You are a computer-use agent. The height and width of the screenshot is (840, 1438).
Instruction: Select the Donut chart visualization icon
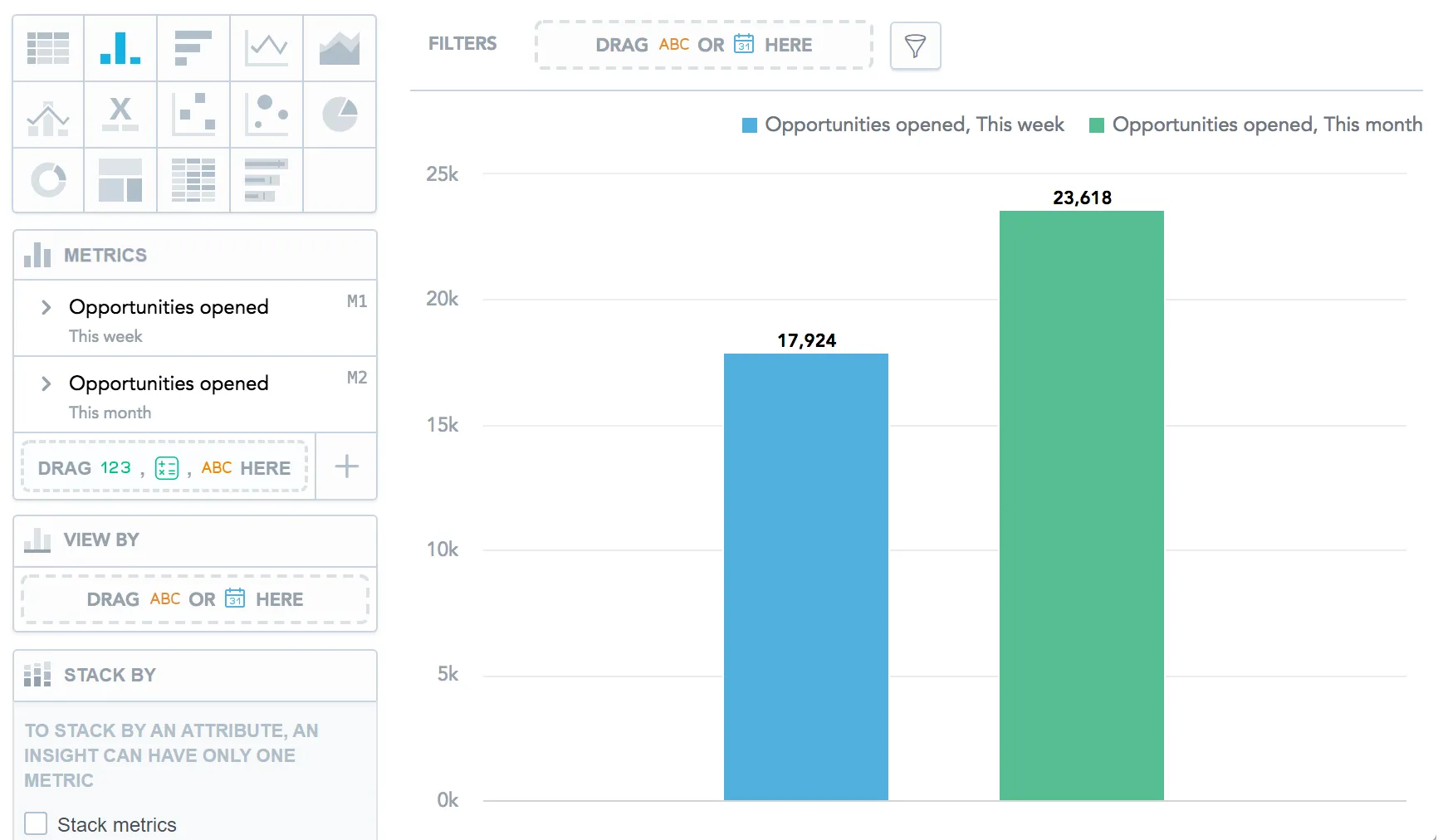coord(47,180)
